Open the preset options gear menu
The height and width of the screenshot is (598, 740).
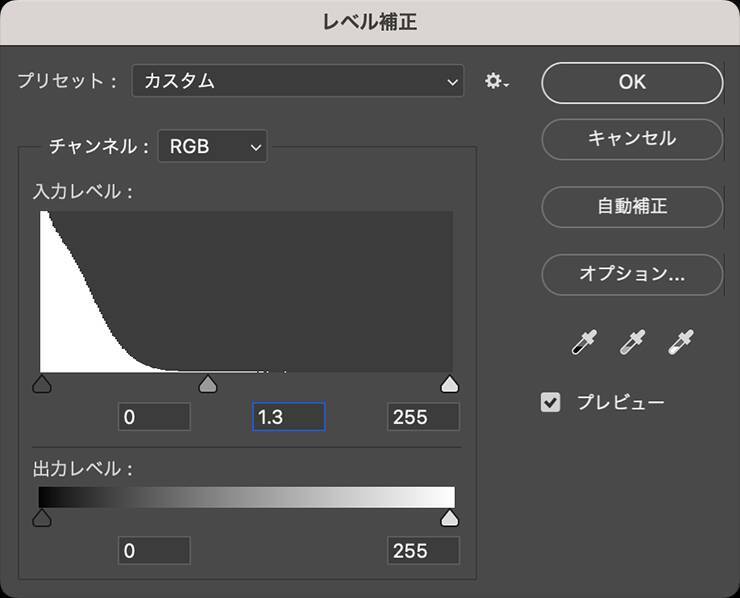tap(496, 82)
